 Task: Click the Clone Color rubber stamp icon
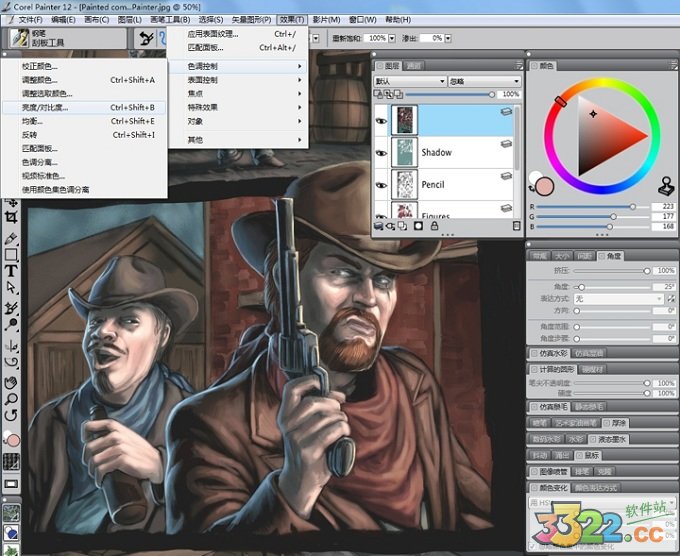(666, 186)
